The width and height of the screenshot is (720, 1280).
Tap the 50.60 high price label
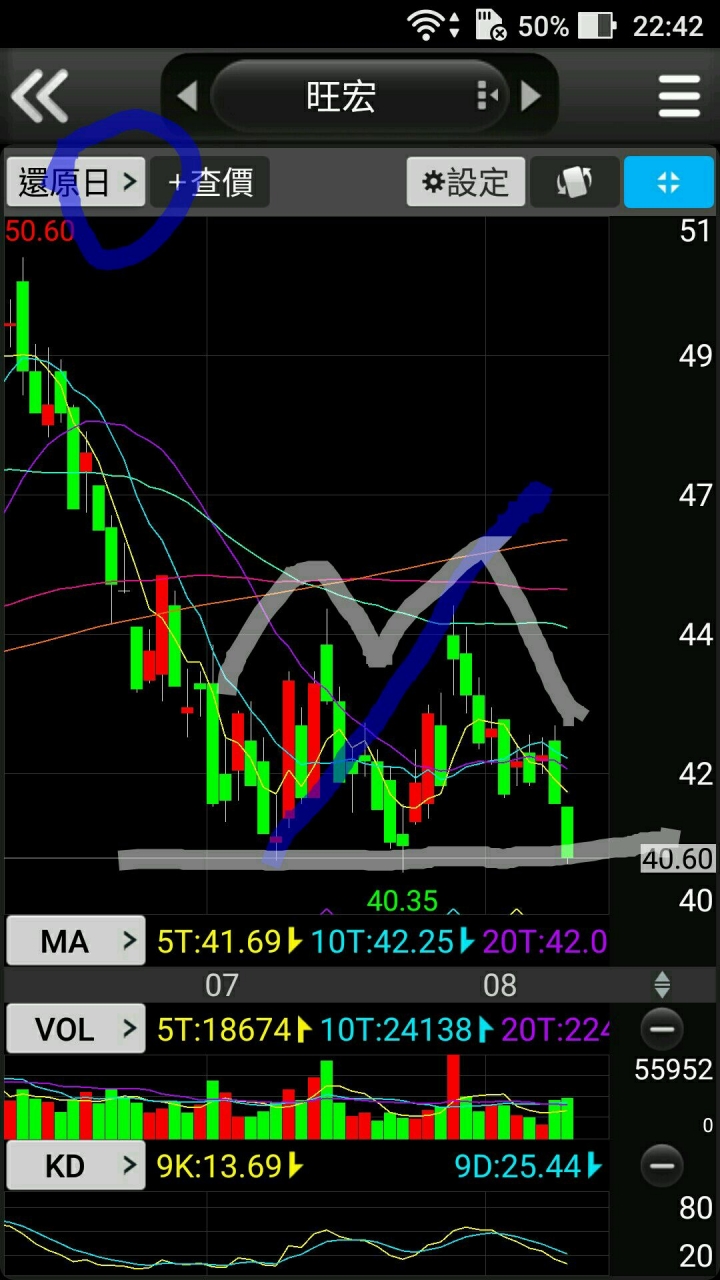click(x=40, y=231)
